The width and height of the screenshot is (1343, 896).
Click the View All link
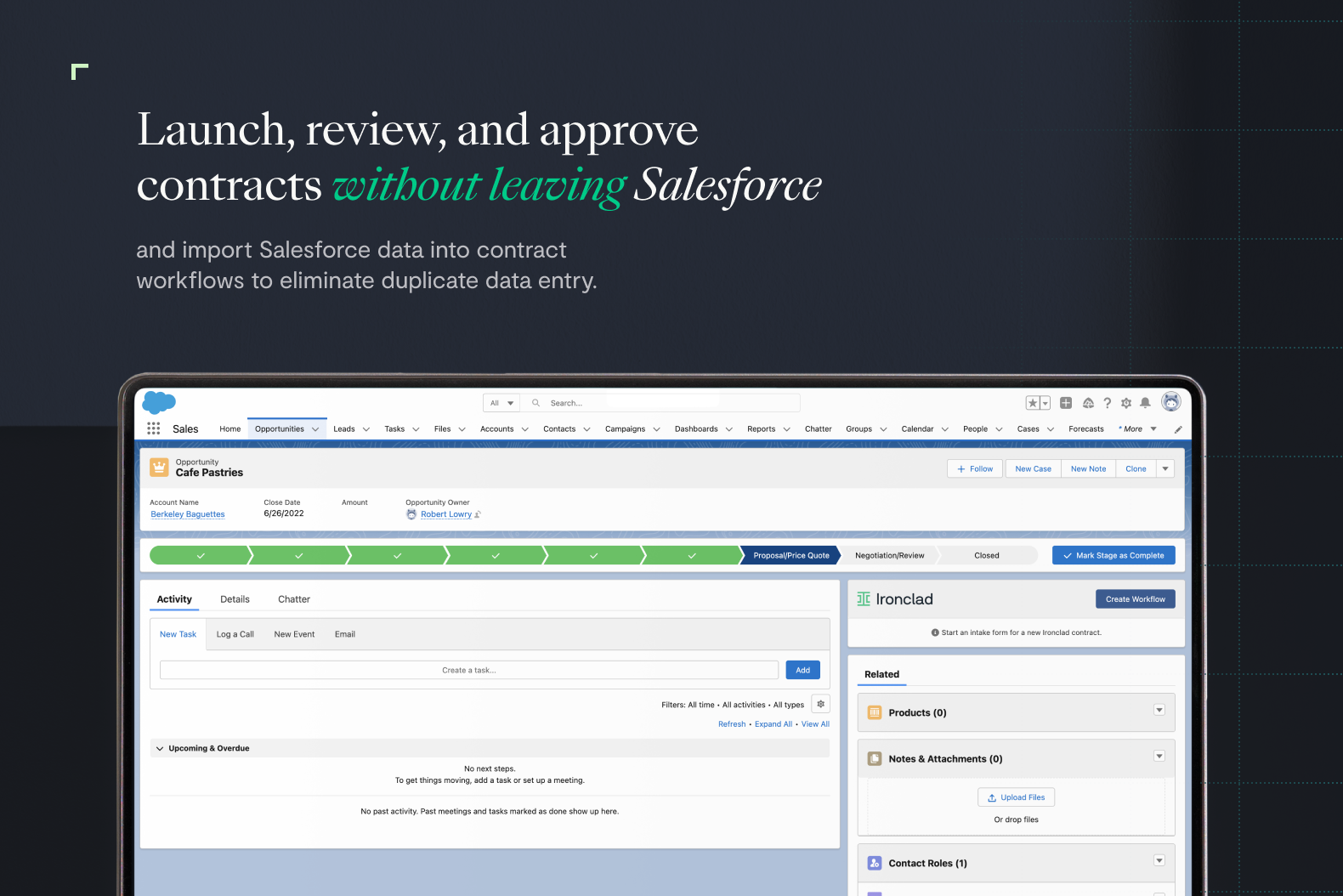[x=815, y=724]
